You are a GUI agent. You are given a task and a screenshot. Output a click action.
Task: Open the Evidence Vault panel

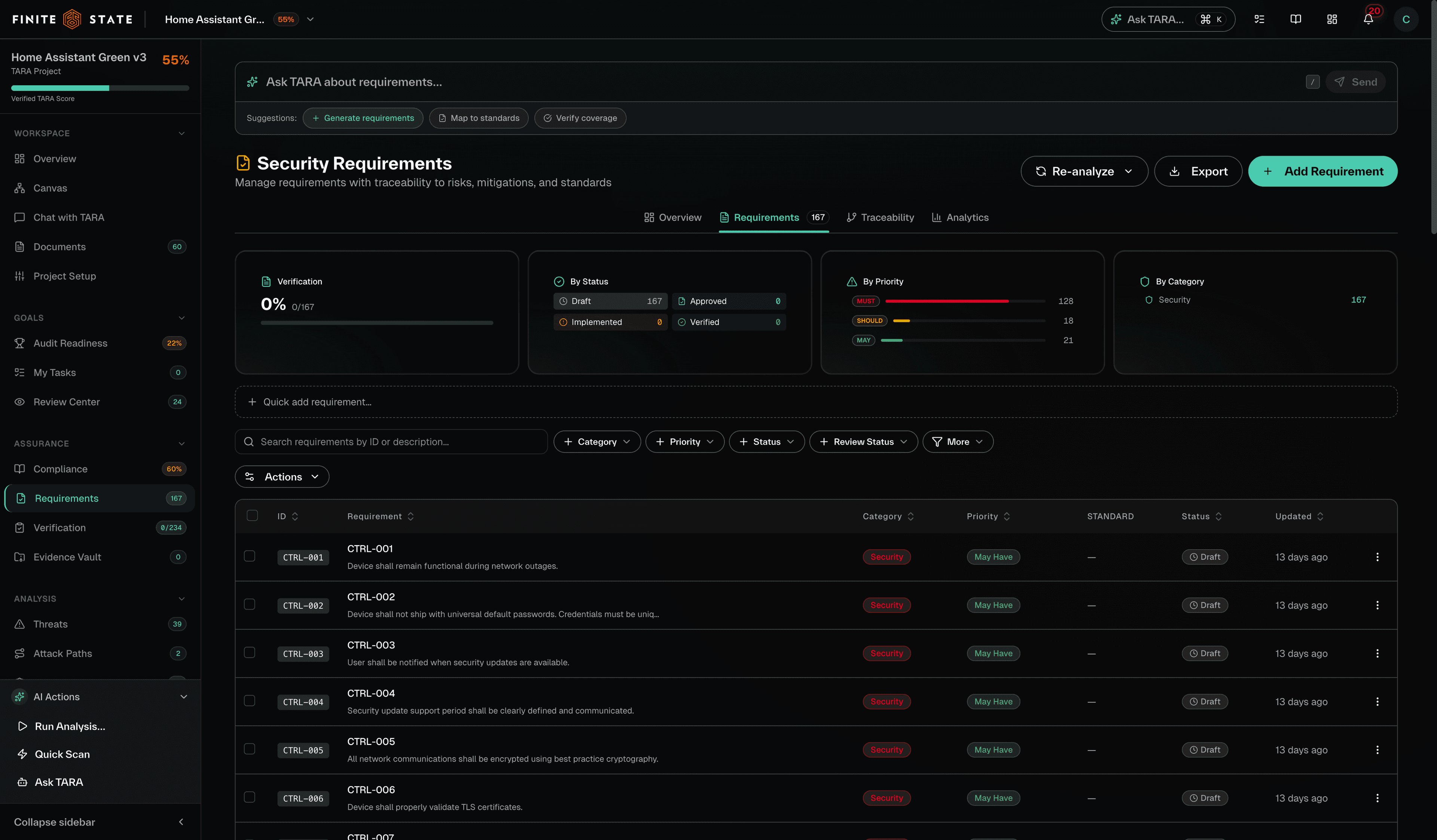pos(67,557)
